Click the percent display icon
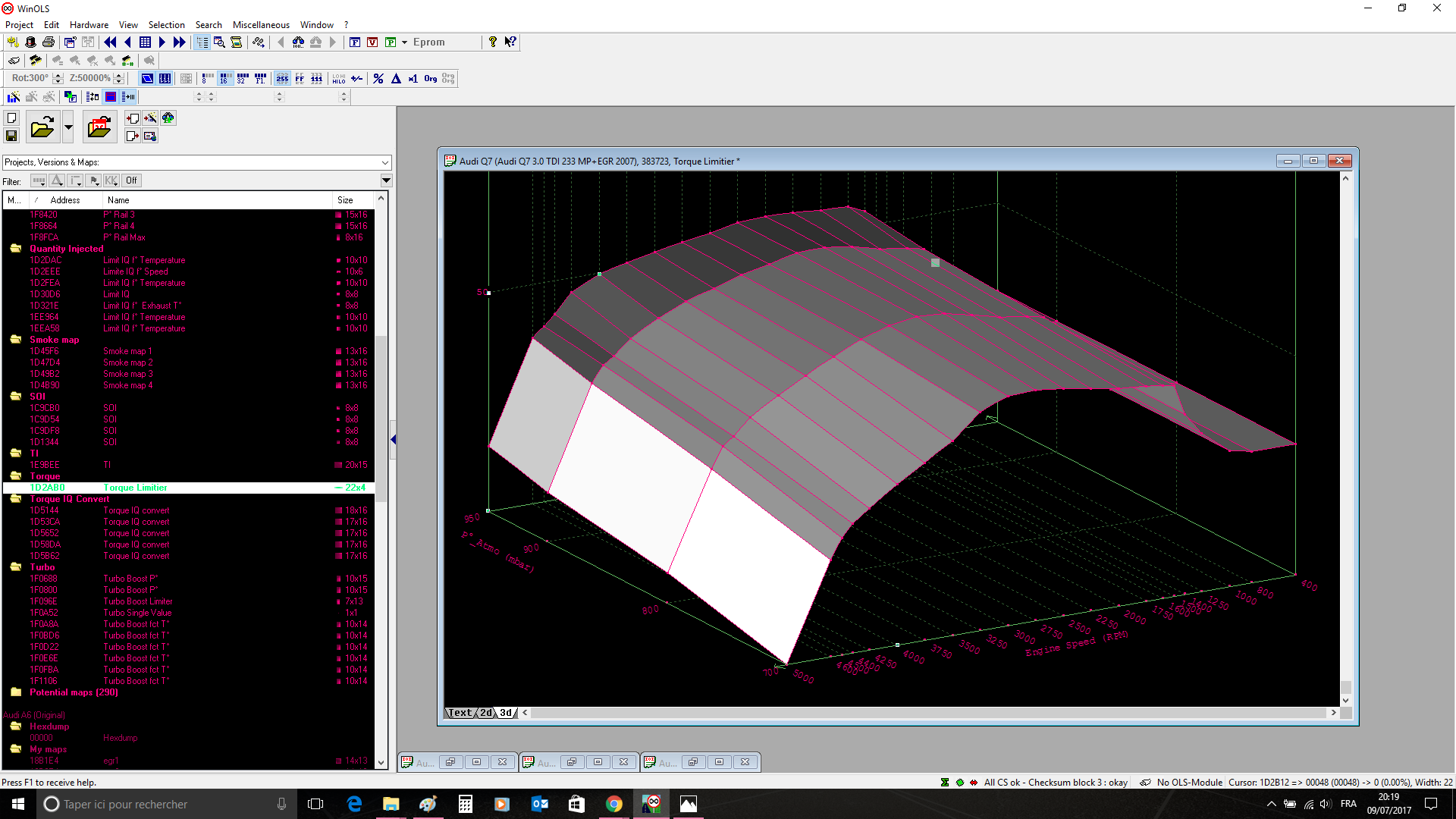The height and width of the screenshot is (819, 1456). (378, 78)
